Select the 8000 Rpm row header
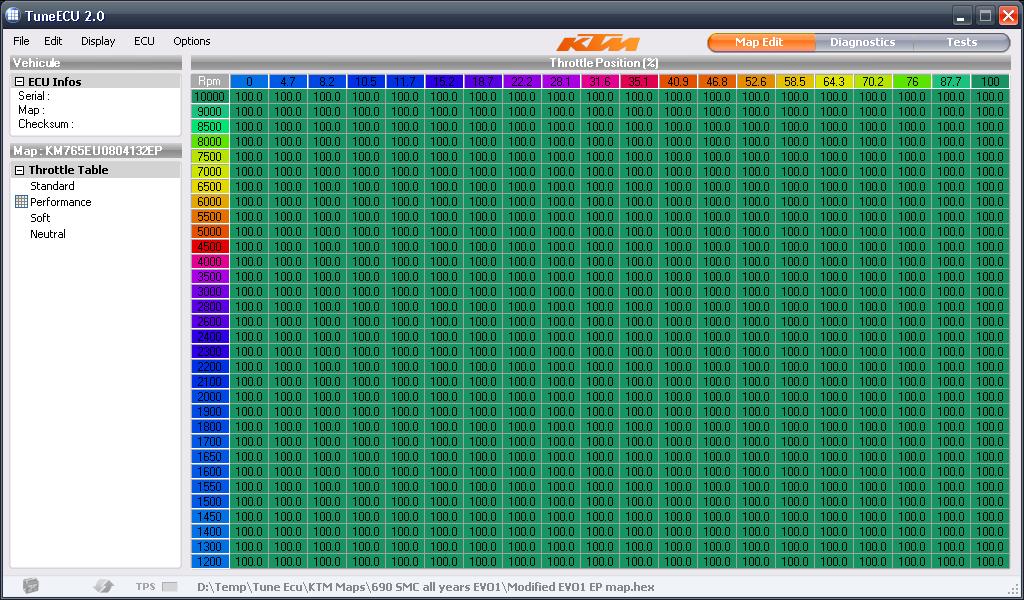 210,142
